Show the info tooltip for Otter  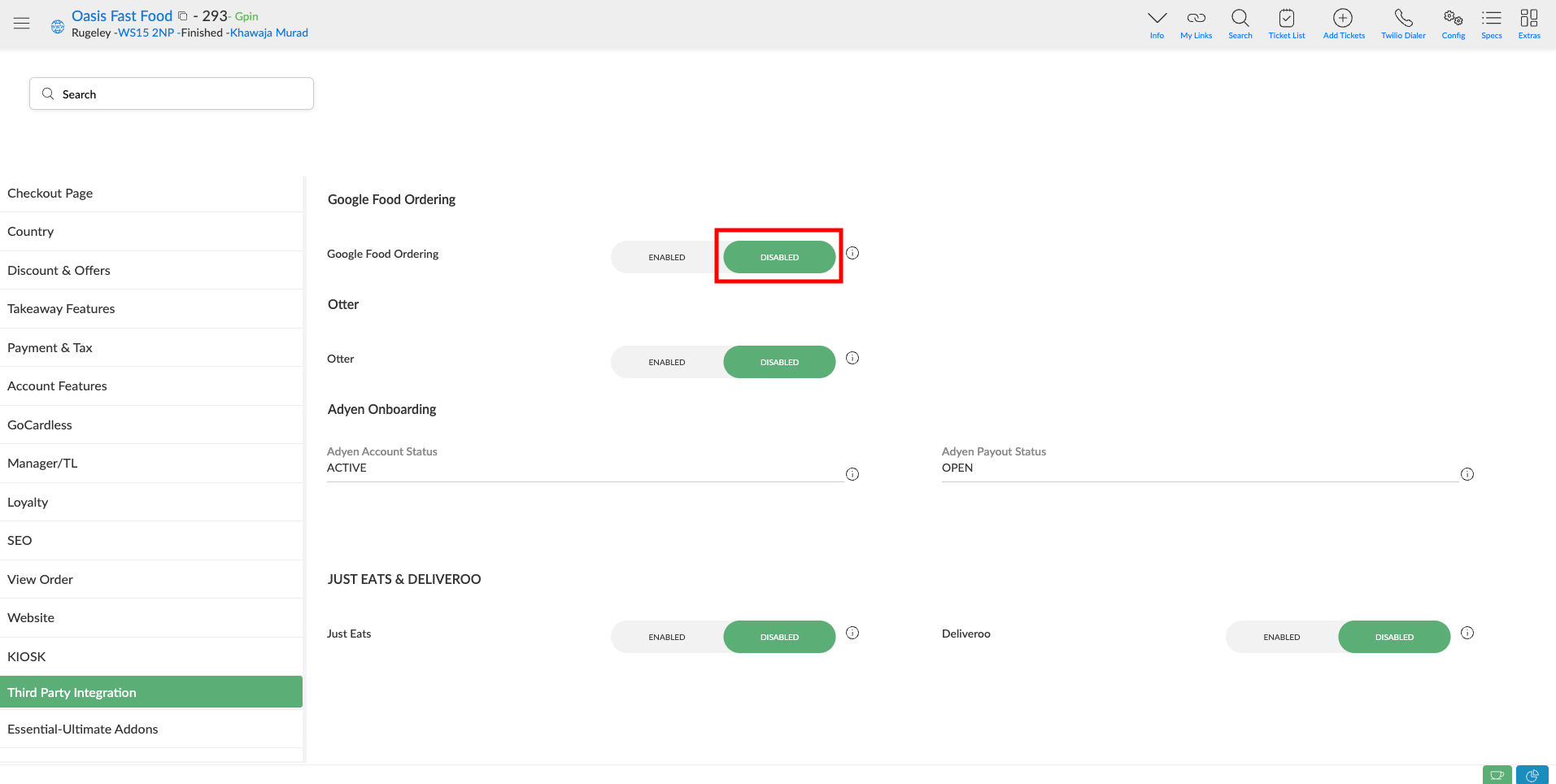coord(852,358)
